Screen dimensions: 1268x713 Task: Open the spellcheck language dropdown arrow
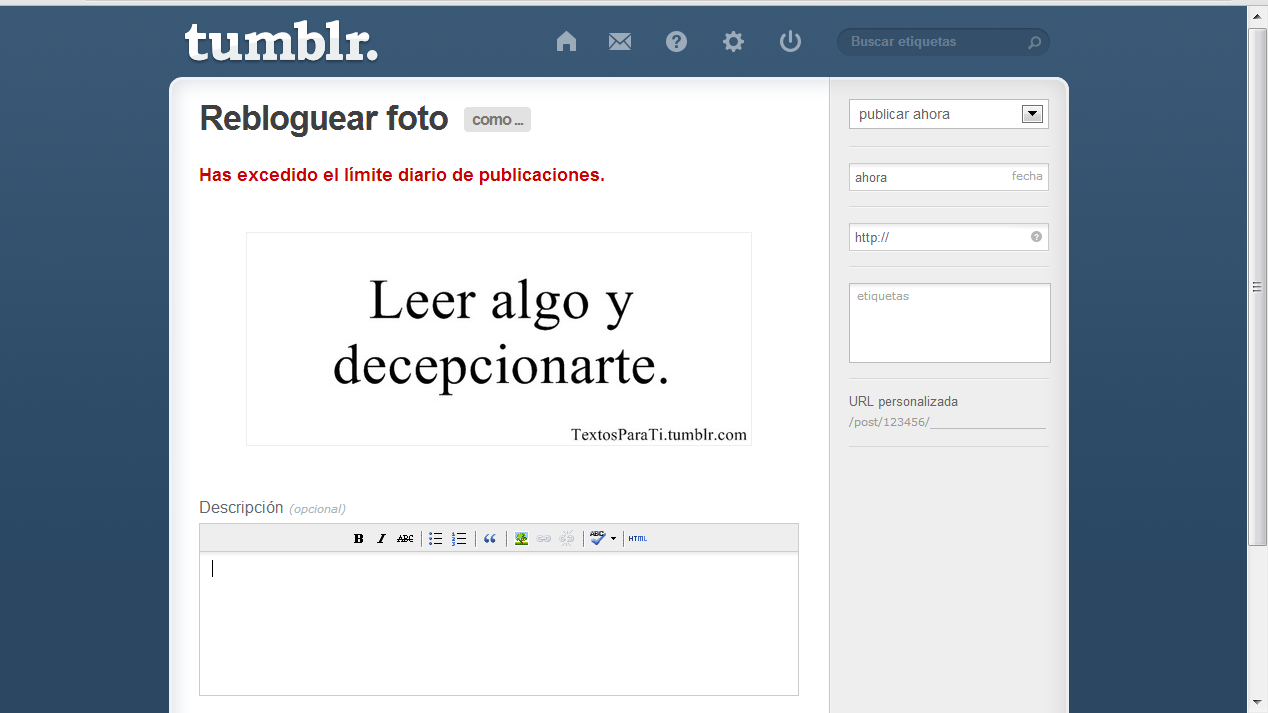point(613,539)
